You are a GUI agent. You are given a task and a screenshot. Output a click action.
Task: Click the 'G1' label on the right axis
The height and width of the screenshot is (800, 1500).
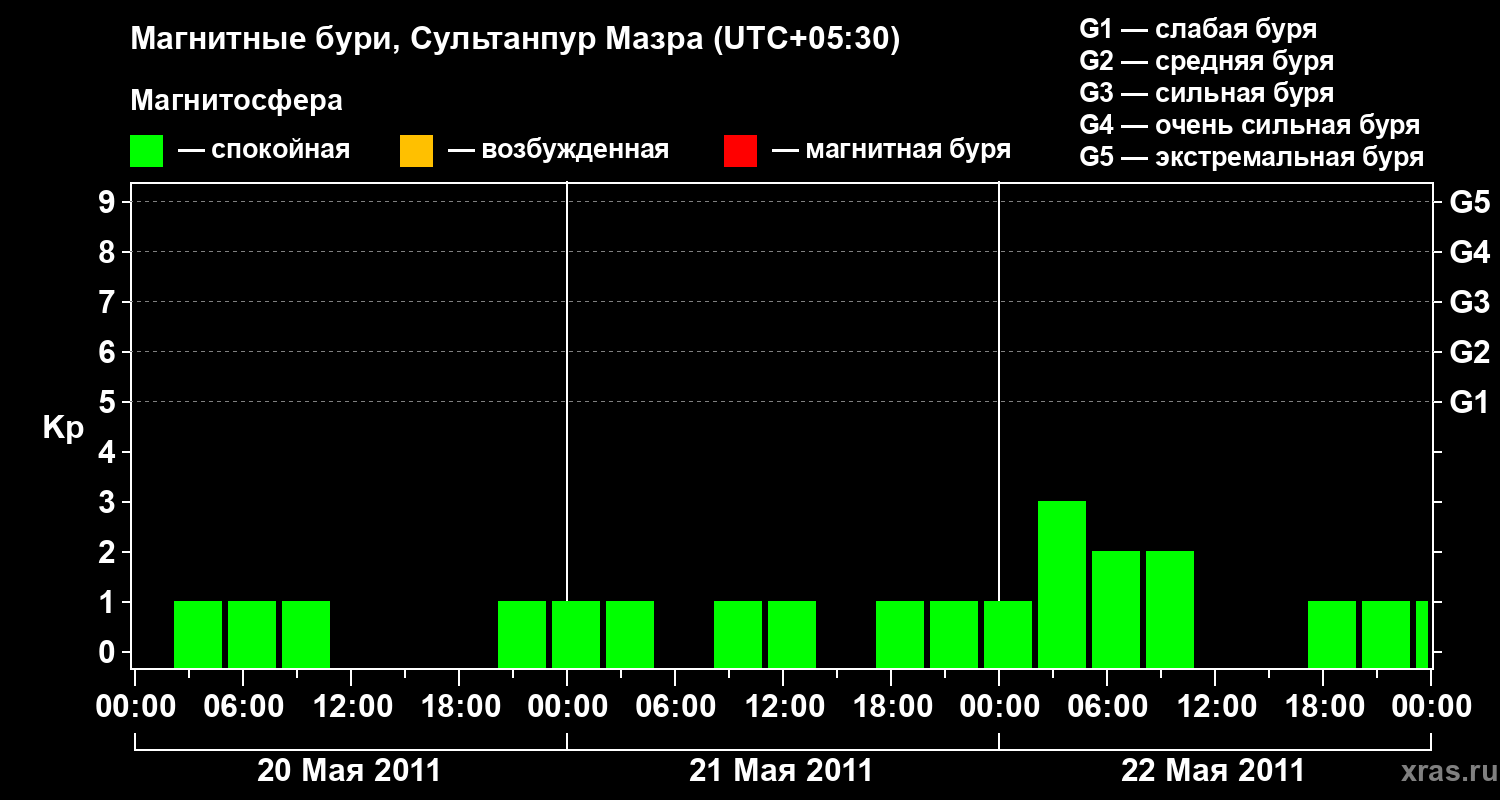tap(1470, 402)
